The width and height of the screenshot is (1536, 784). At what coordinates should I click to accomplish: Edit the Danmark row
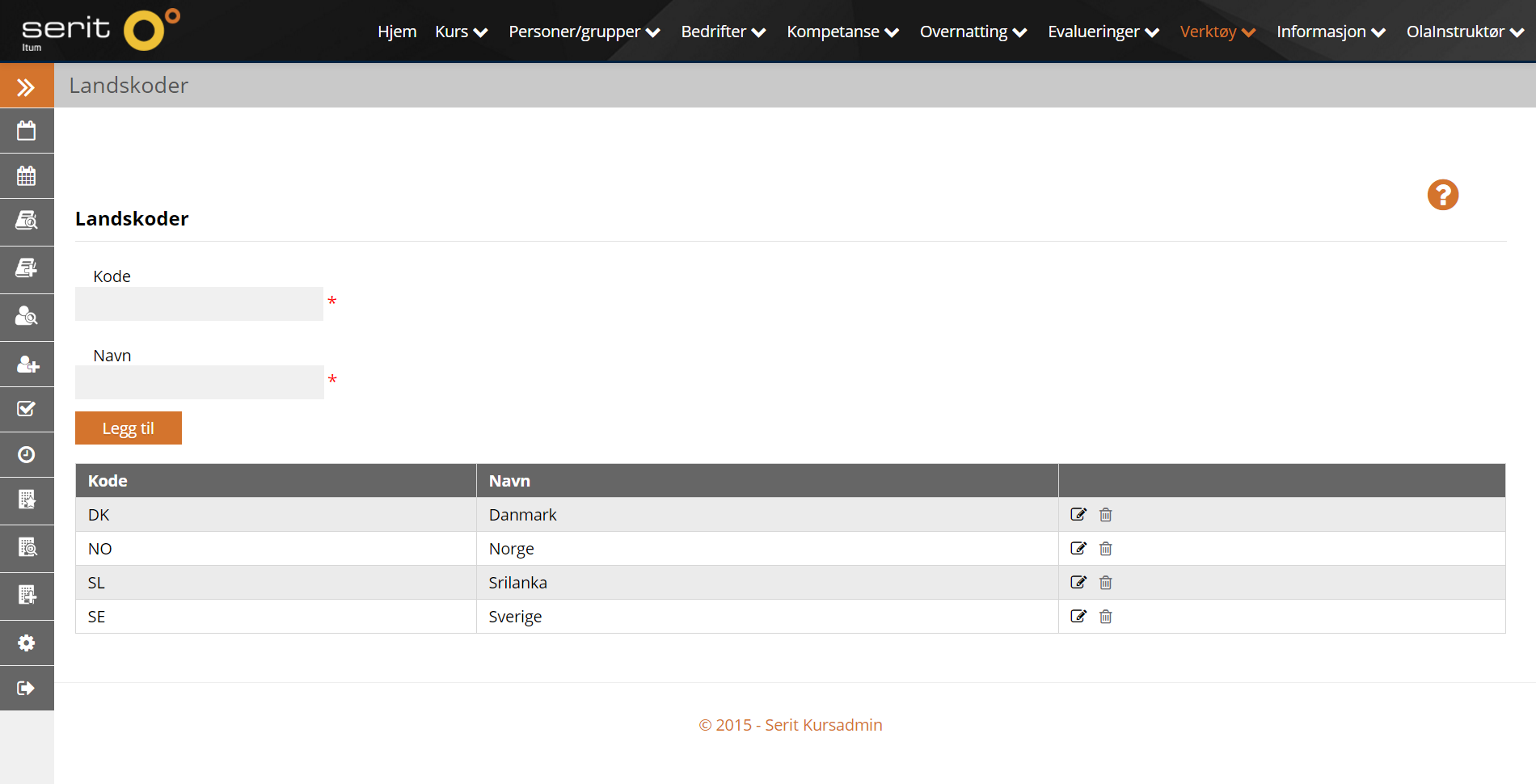pyautogui.click(x=1078, y=515)
